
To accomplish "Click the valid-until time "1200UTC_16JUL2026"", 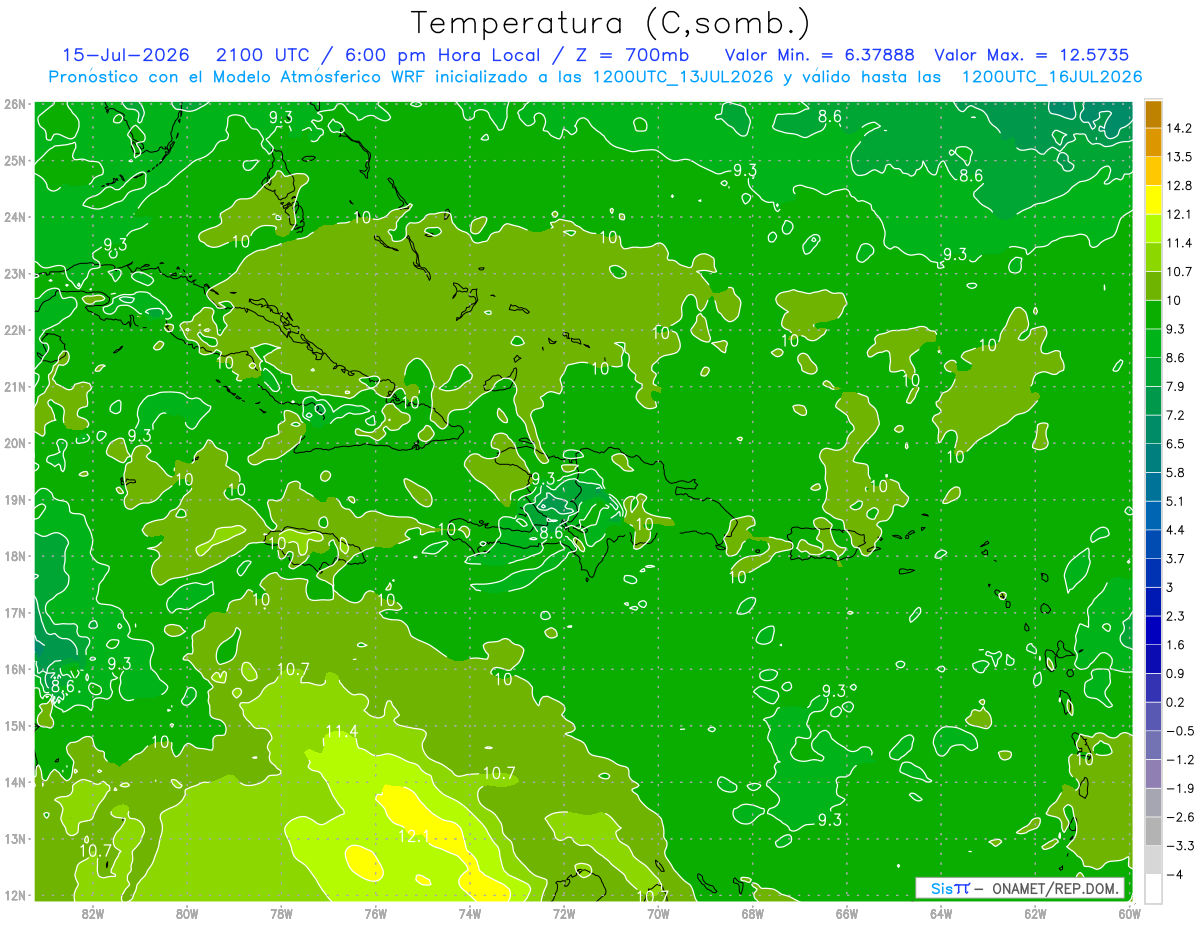I will pos(1051,77).
